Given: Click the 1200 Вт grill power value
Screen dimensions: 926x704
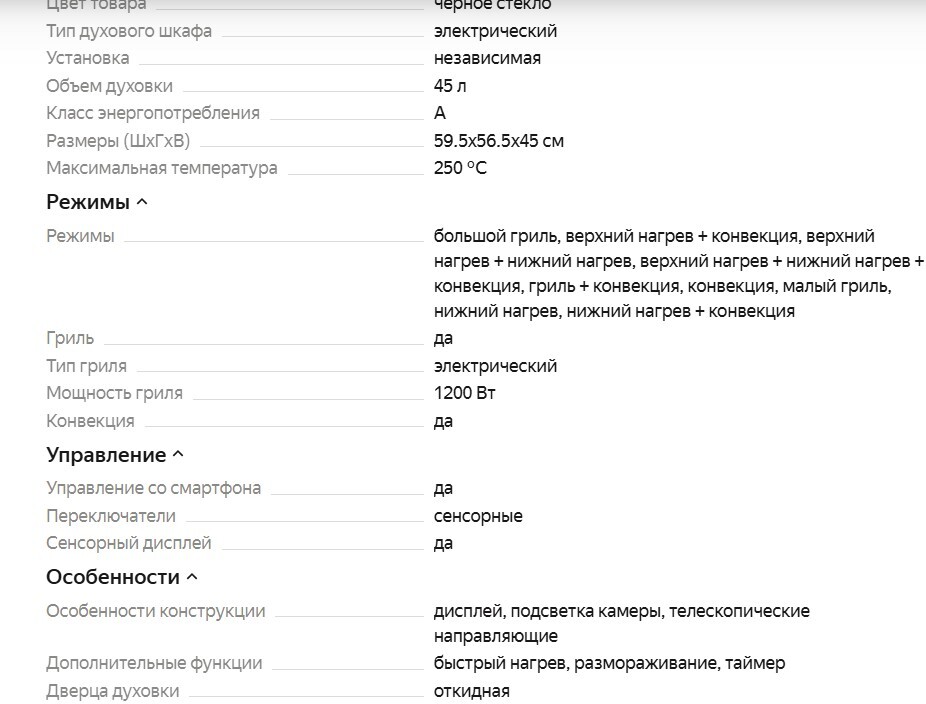Looking at the screenshot, I should click(x=465, y=393).
